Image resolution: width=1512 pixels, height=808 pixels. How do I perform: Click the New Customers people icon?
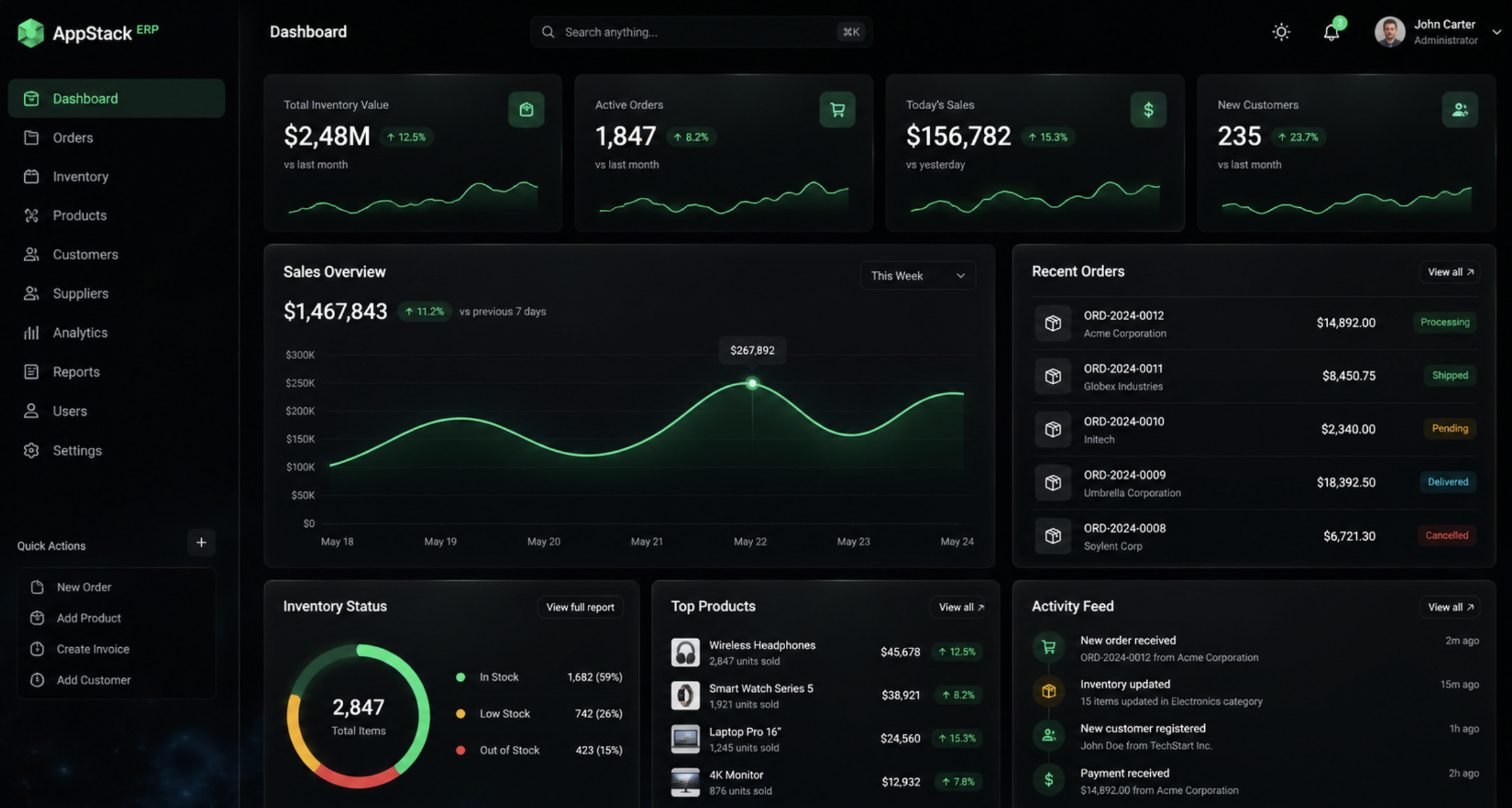point(1460,110)
